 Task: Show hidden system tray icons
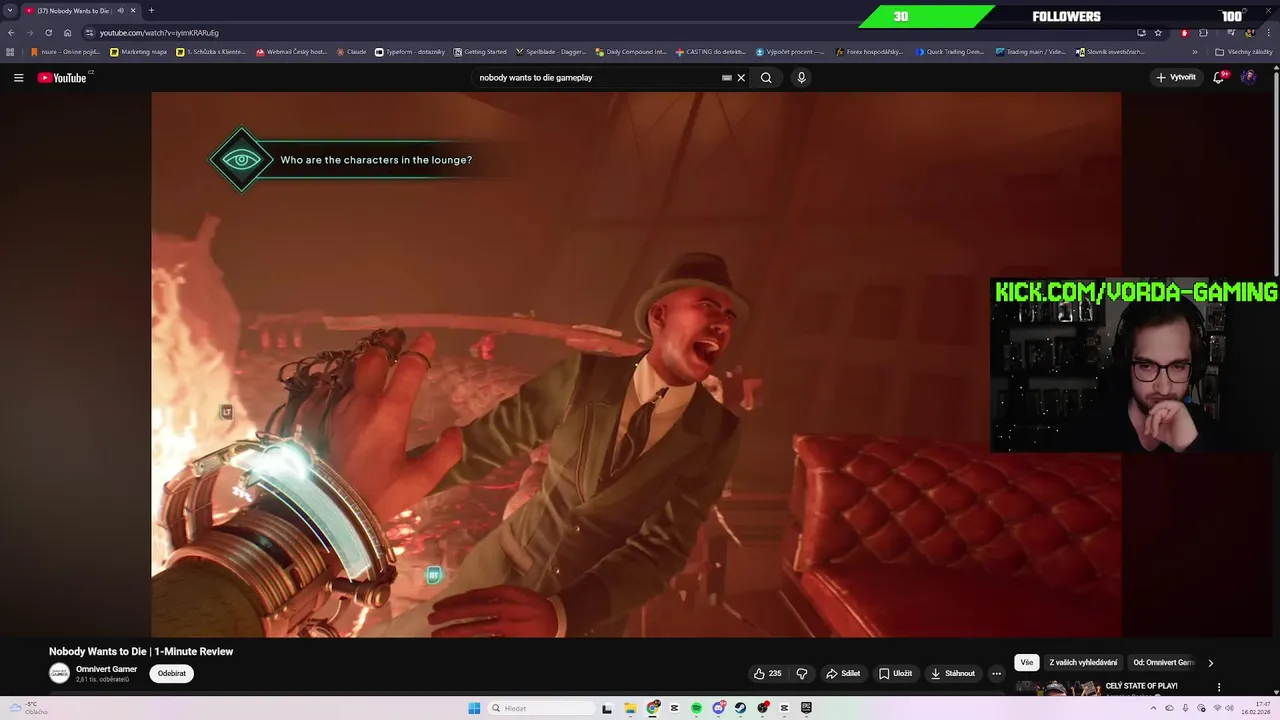point(1153,708)
